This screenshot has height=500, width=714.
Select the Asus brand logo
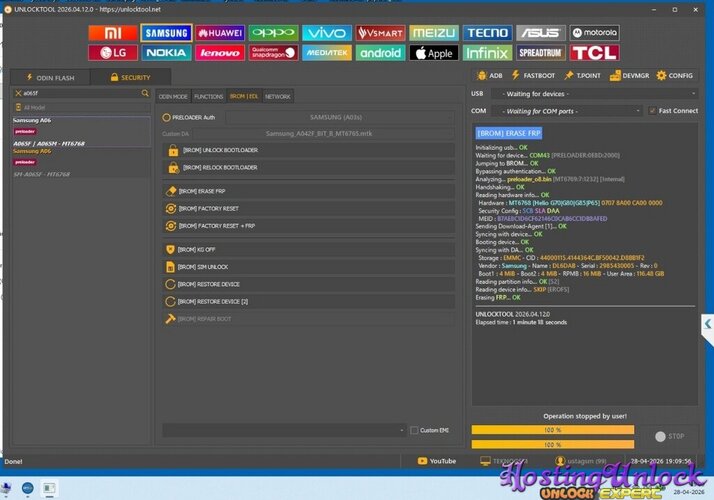click(x=541, y=33)
